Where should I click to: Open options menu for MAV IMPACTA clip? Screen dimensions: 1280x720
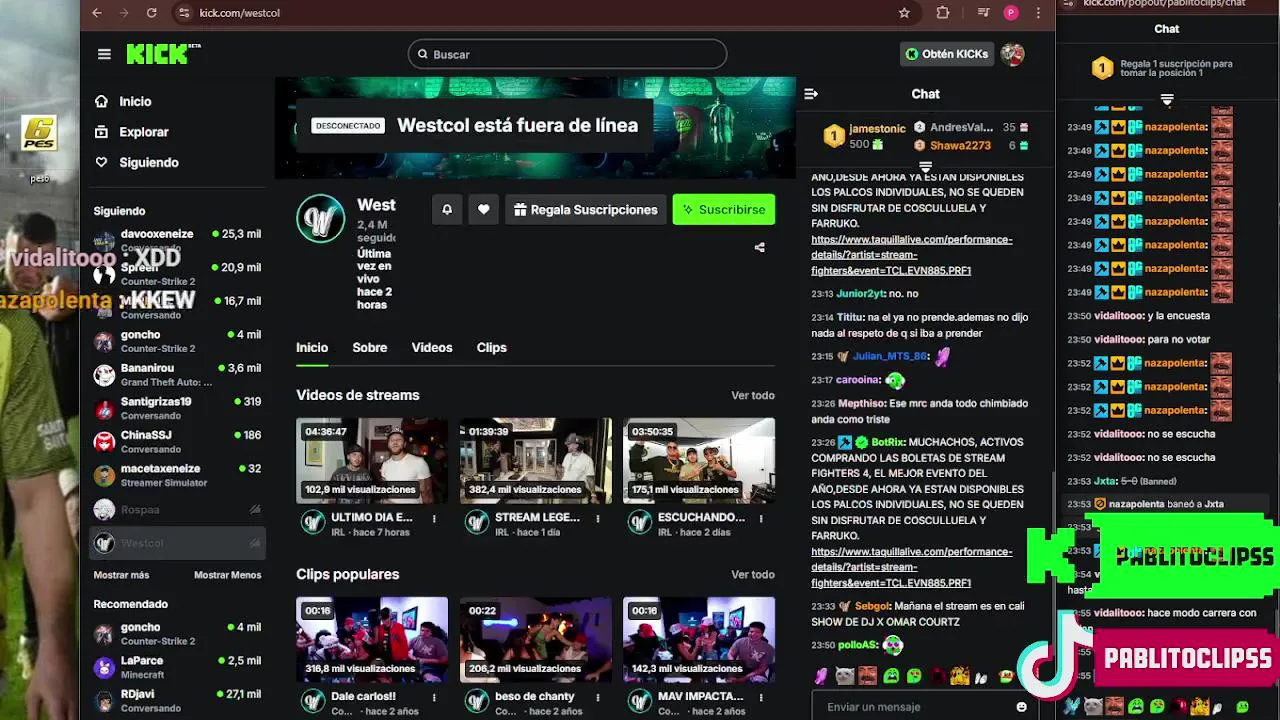761,697
